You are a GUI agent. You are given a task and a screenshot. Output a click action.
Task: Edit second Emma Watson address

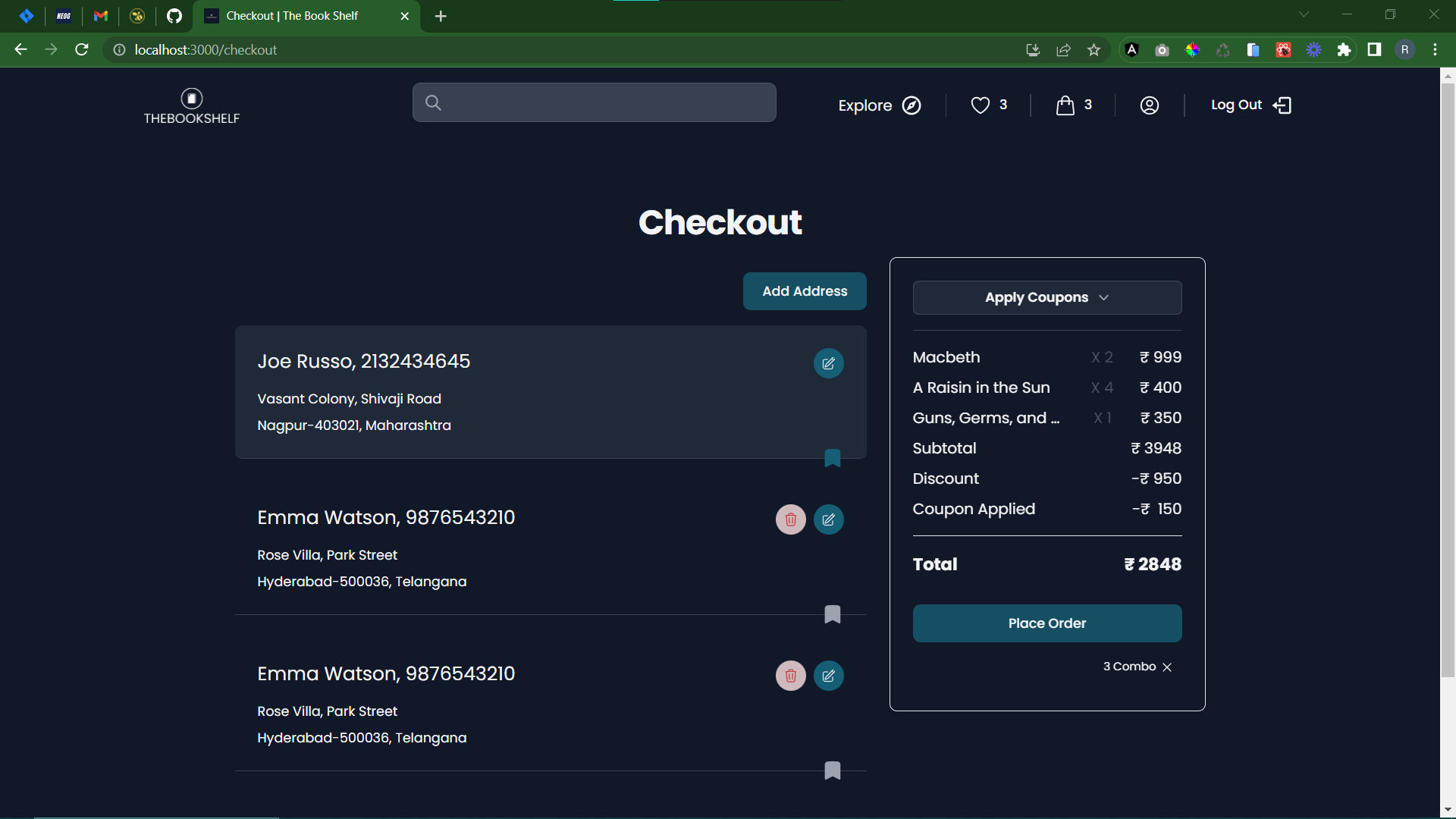coord(829,676)
